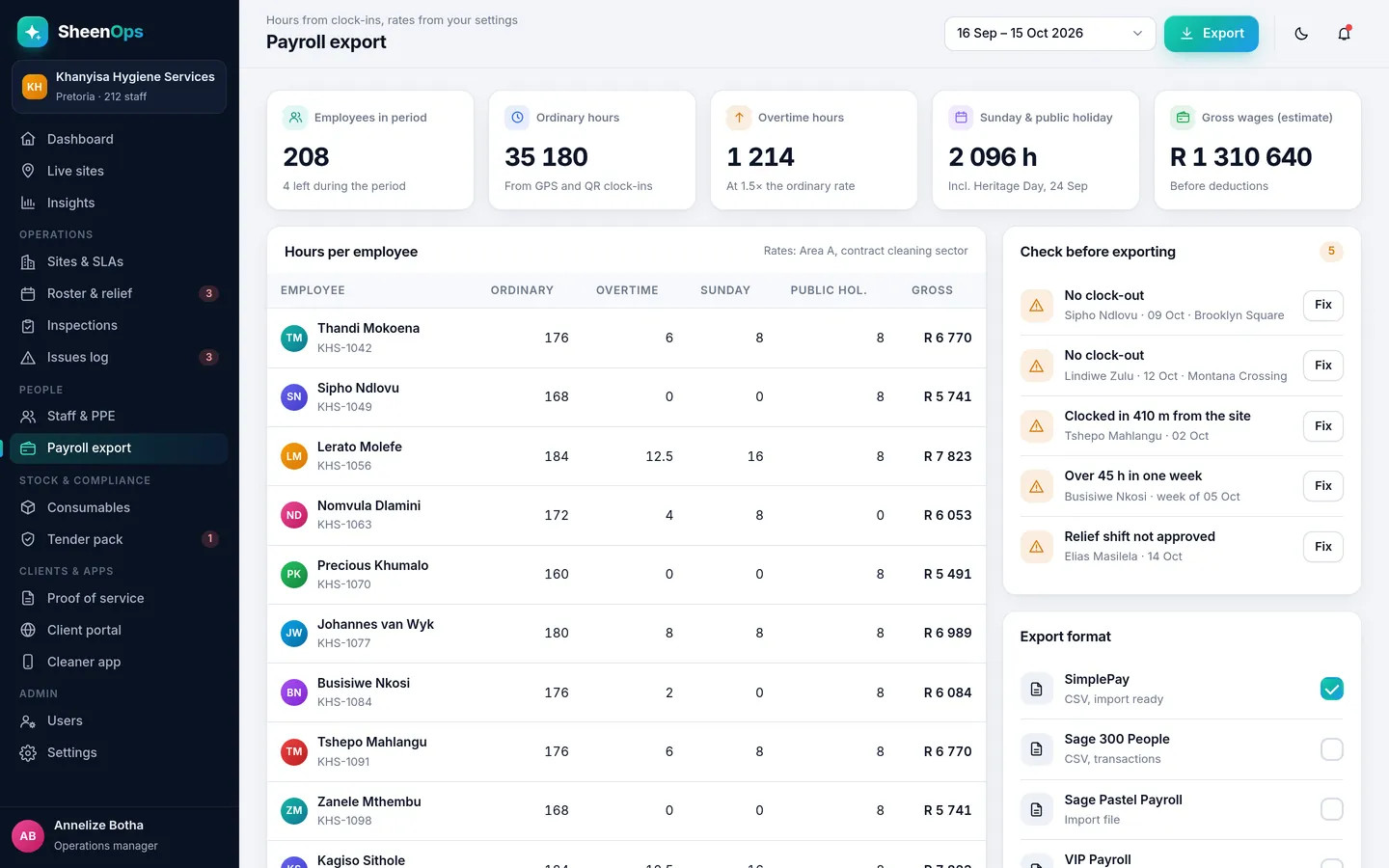Image resolution: width=1389 pixels, height=868 pixels.
Task: Open Insights in the sidebar
Action: (x=119, y=203)
